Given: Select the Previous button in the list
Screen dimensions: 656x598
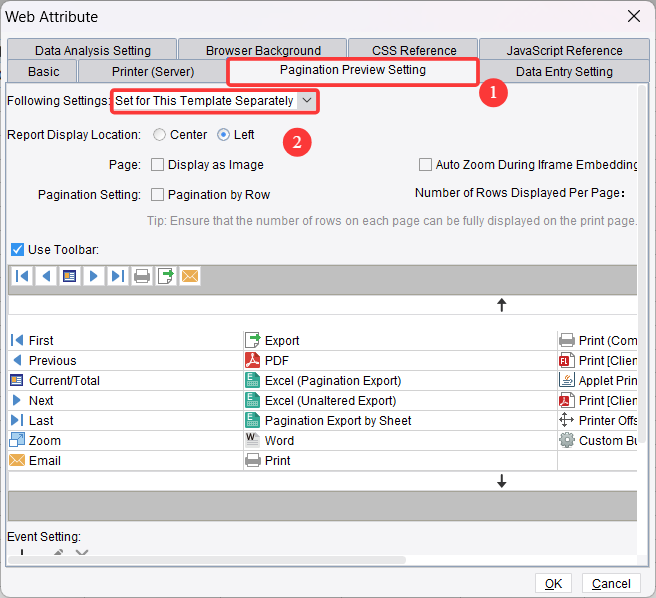Looking at the screenshot, I should [x=125, y=360].
